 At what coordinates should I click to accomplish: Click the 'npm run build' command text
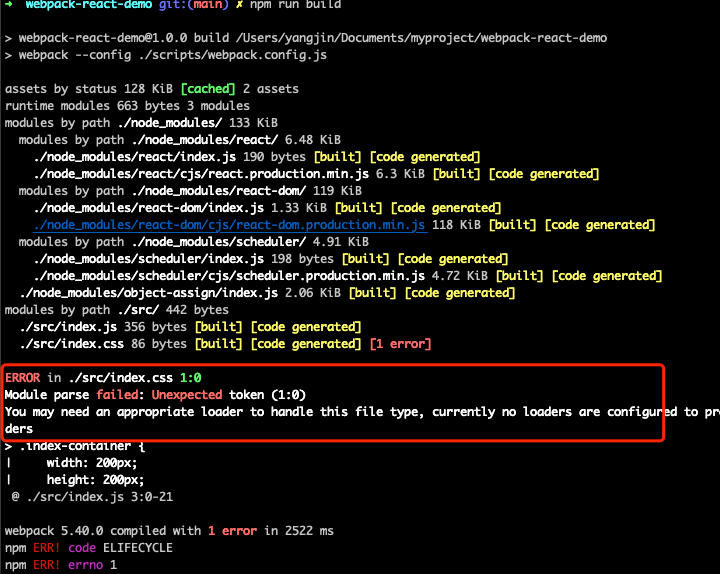coord(295,5)
